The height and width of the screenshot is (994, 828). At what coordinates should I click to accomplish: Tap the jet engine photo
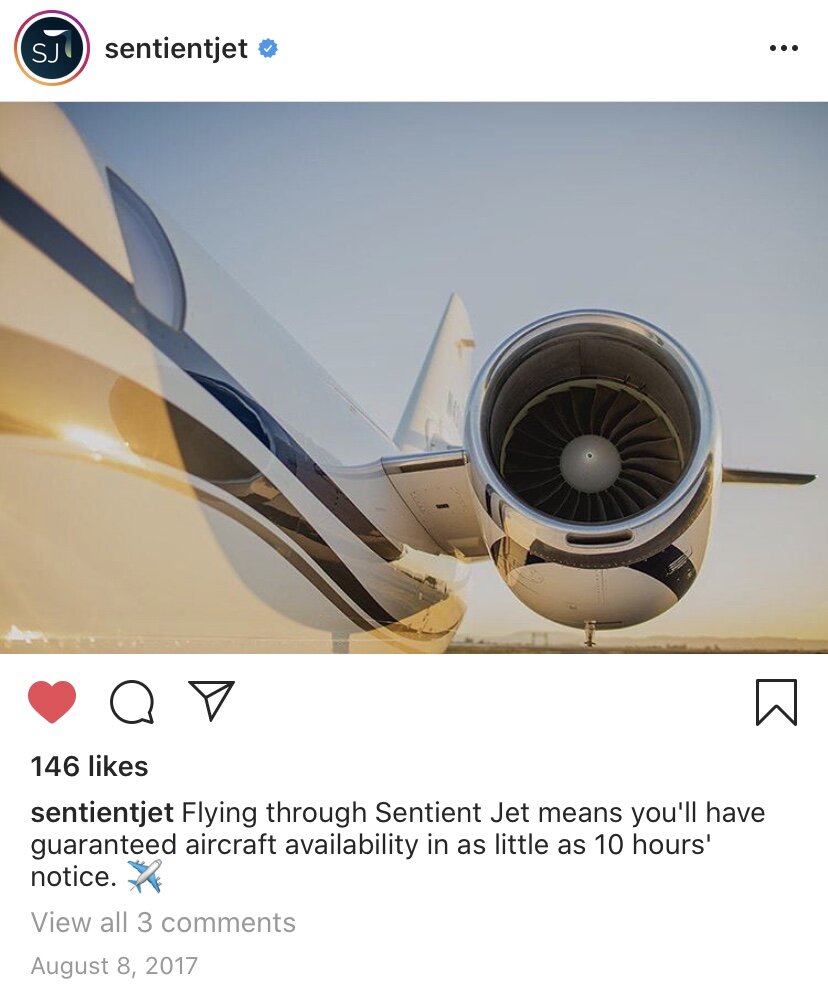click(x=414, y=378)
